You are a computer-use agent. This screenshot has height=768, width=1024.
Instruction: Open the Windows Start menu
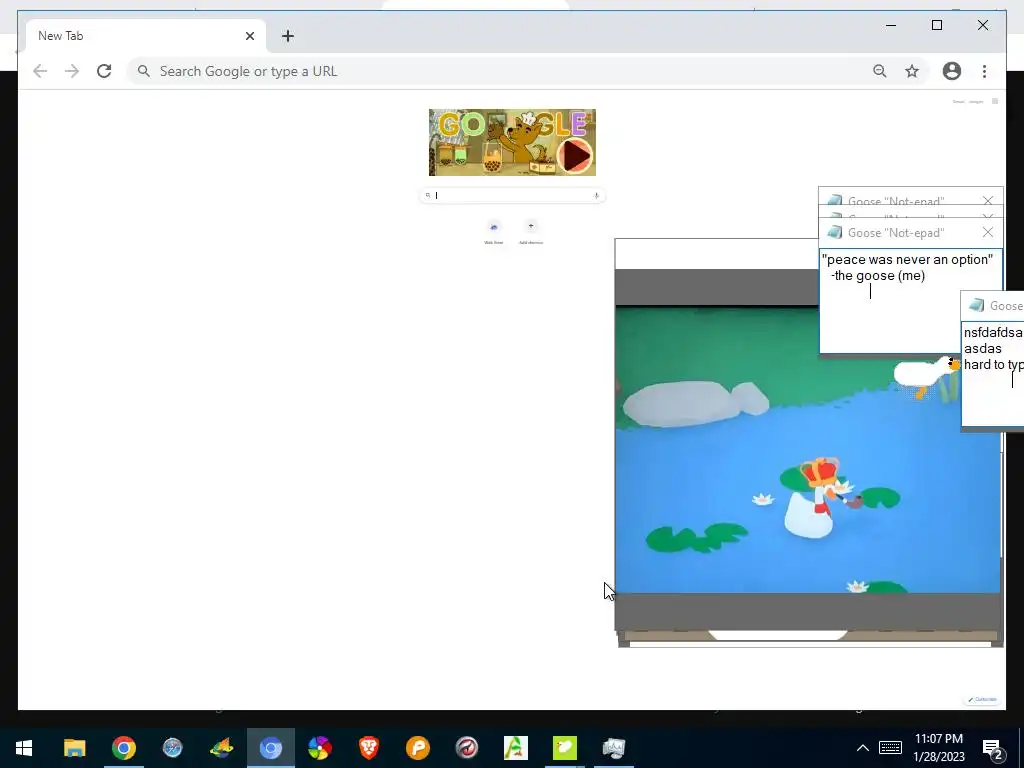[24, 748]
